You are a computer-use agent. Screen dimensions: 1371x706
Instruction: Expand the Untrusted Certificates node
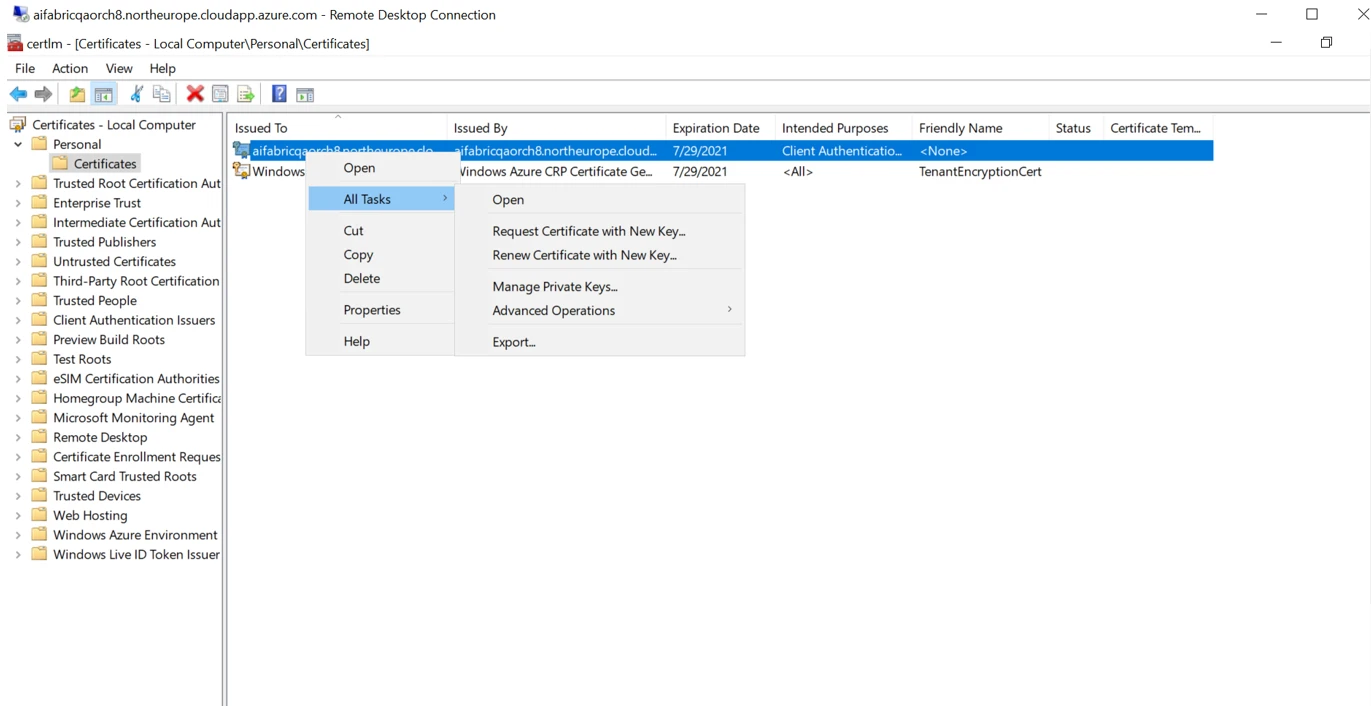[x=18, y=261]
